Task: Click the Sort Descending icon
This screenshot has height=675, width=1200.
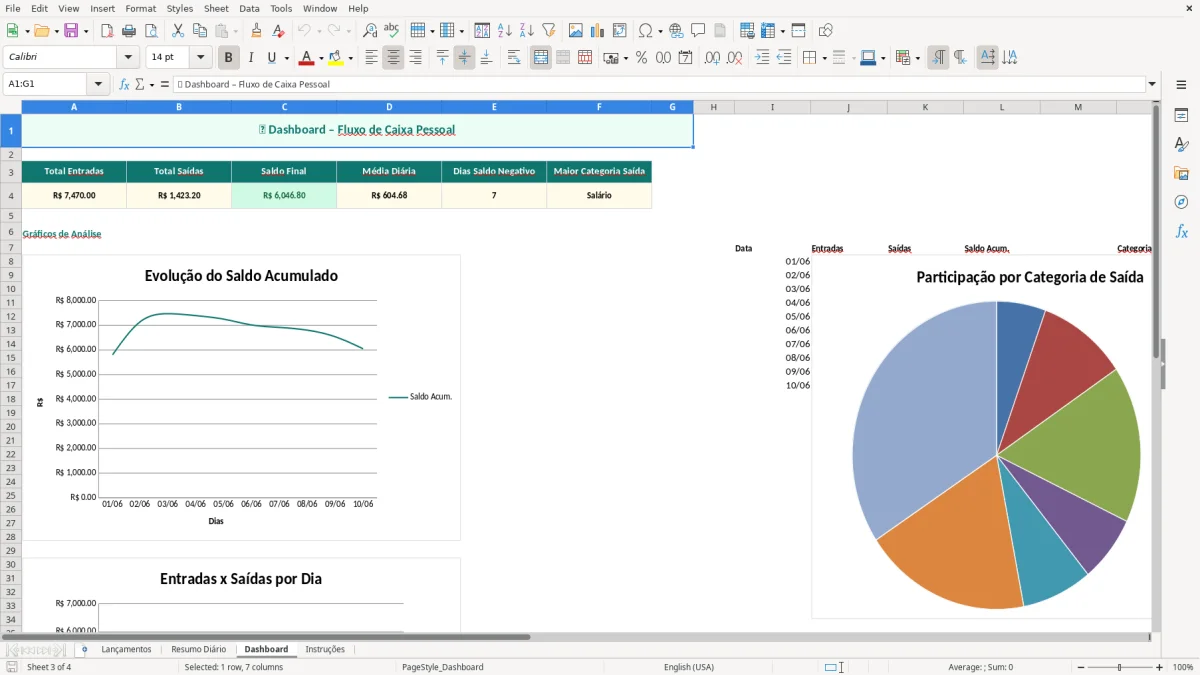Action: pos(527,31)
